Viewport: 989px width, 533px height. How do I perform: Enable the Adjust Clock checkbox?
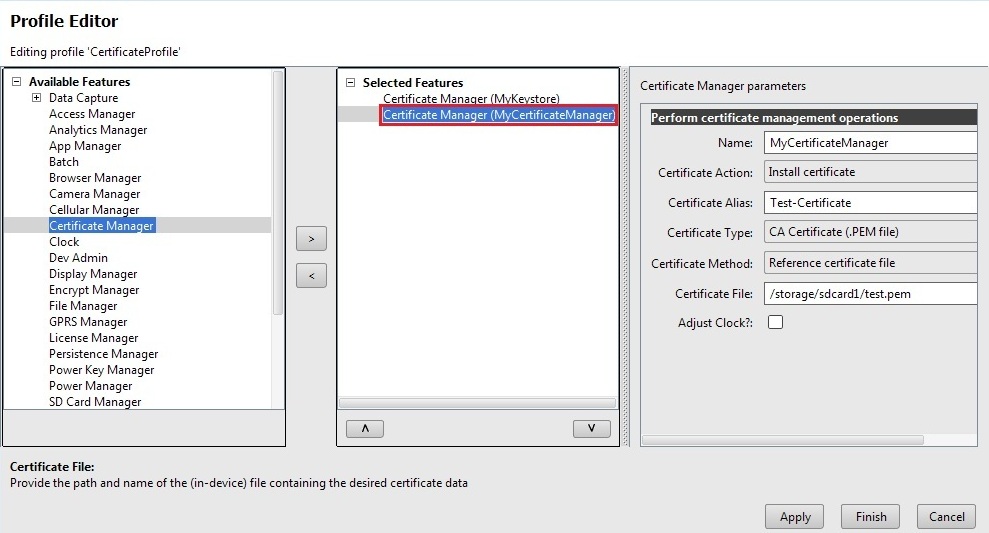tap(775, 322)
